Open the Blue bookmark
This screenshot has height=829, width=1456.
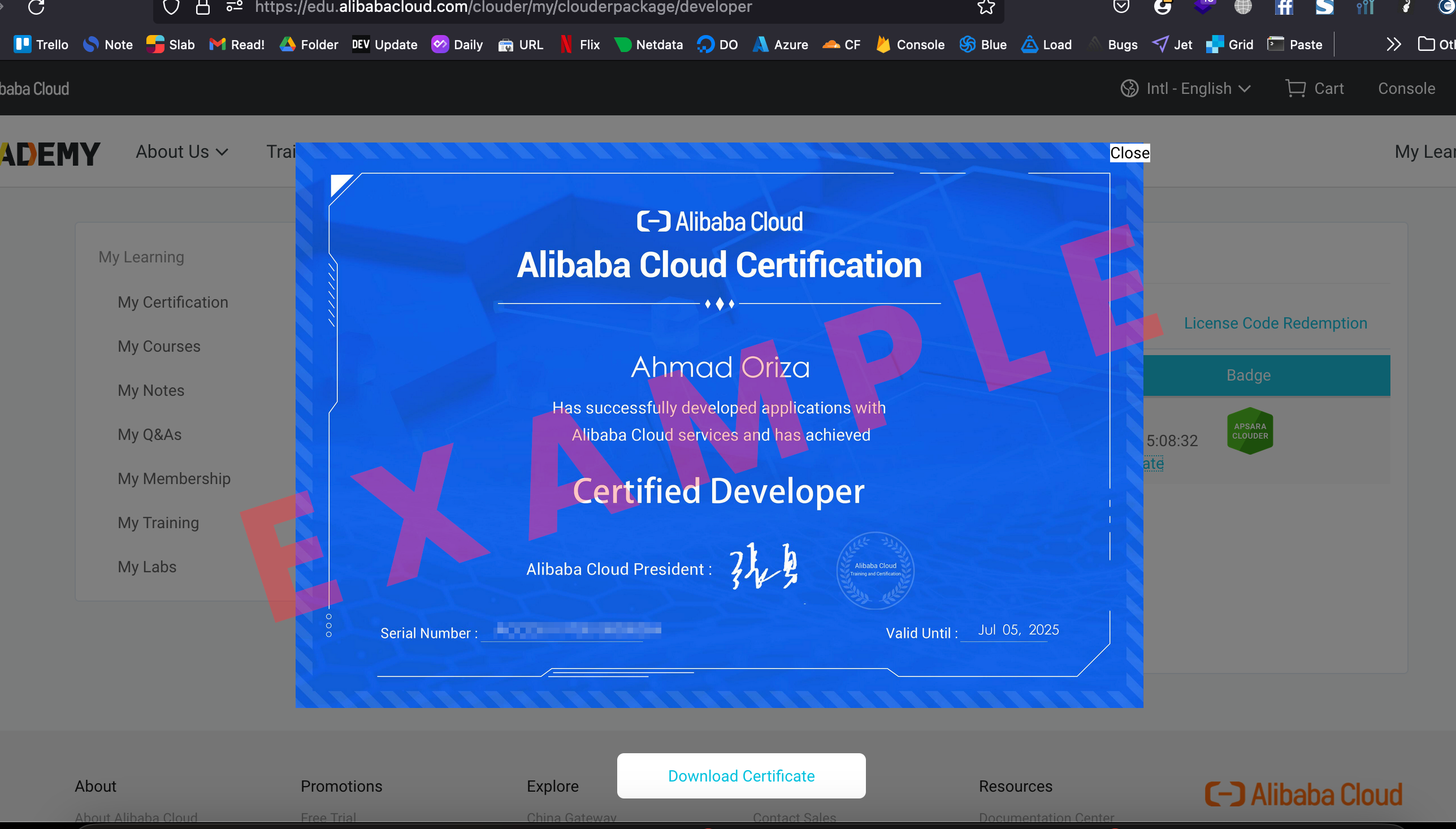pyautogui.click(x=982, y=45)
